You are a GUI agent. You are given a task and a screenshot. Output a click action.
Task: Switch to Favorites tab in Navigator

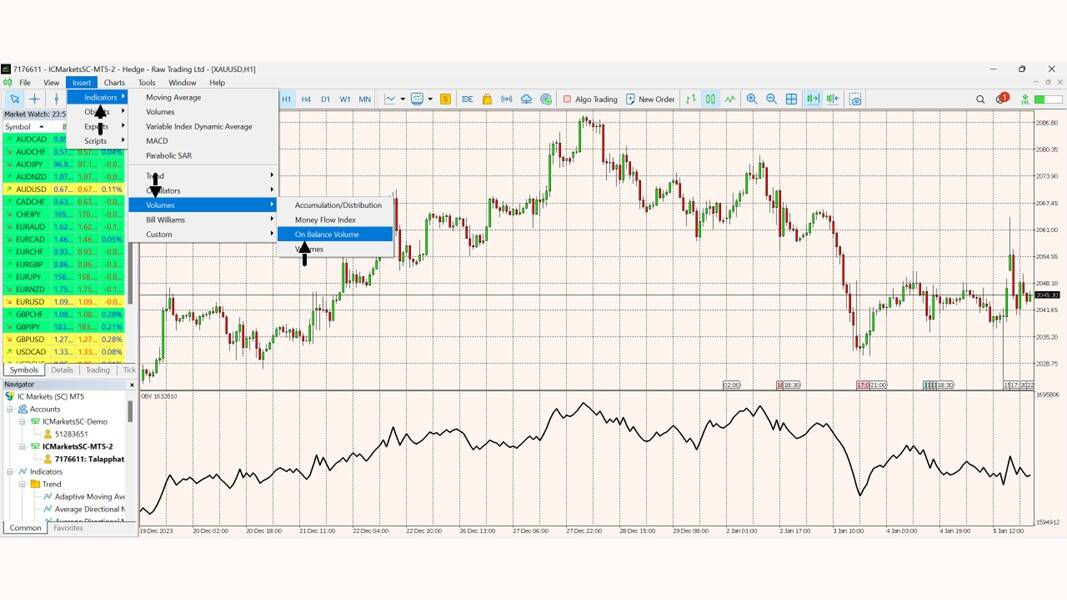coord(68,528)
